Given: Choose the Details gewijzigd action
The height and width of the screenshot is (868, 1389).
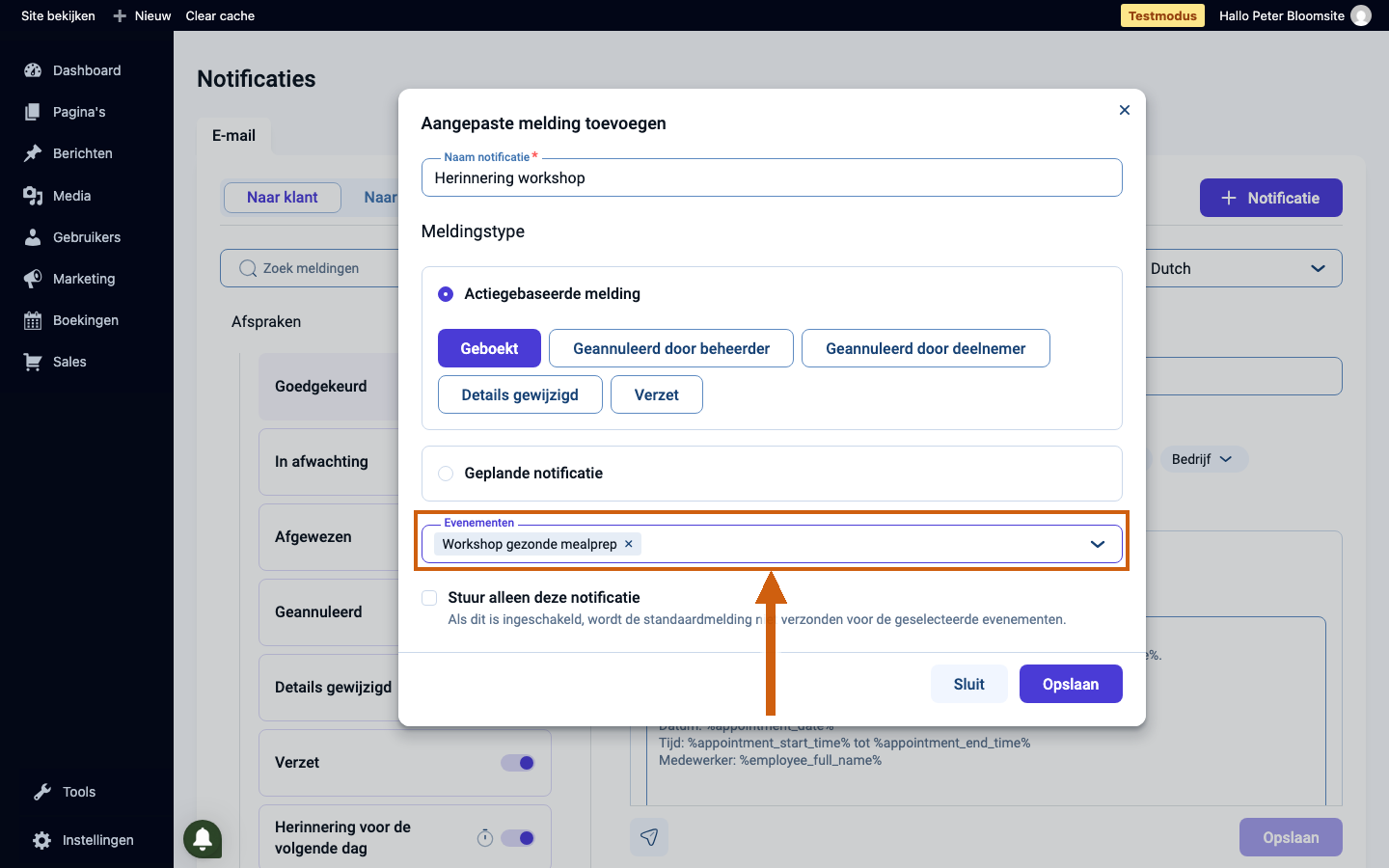Looking at the screenshot, I should (520, 394).
